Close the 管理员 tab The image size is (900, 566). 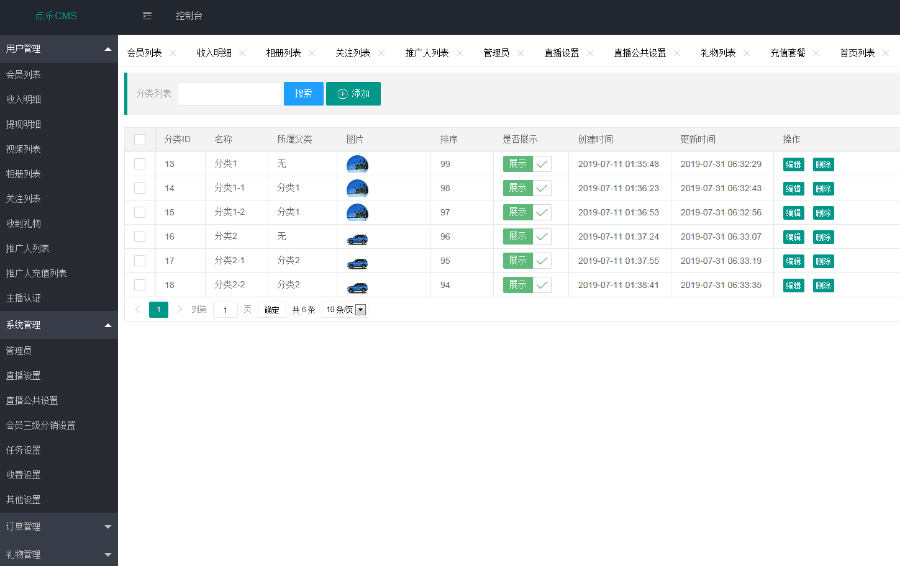coord(521,53)
